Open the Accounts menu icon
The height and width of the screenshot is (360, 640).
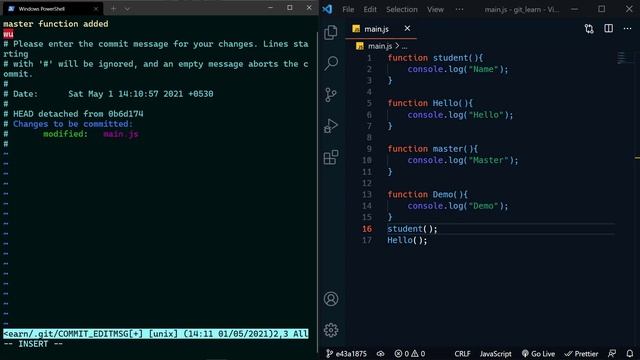click(x=331, y=299)
